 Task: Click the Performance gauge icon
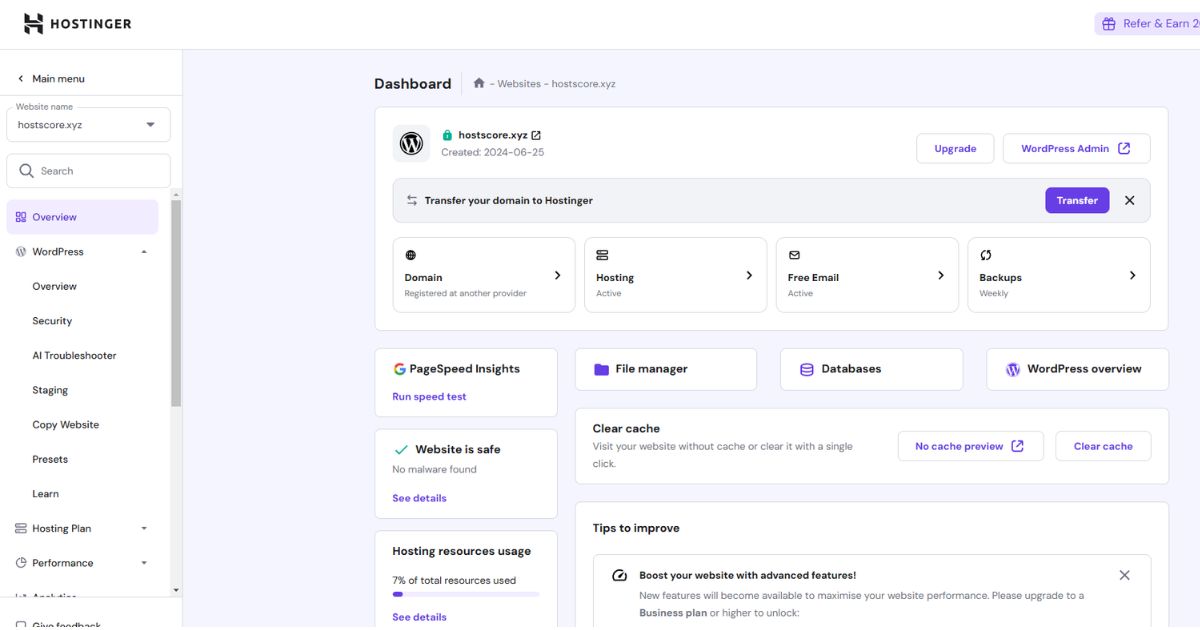(x=21, y=563)
